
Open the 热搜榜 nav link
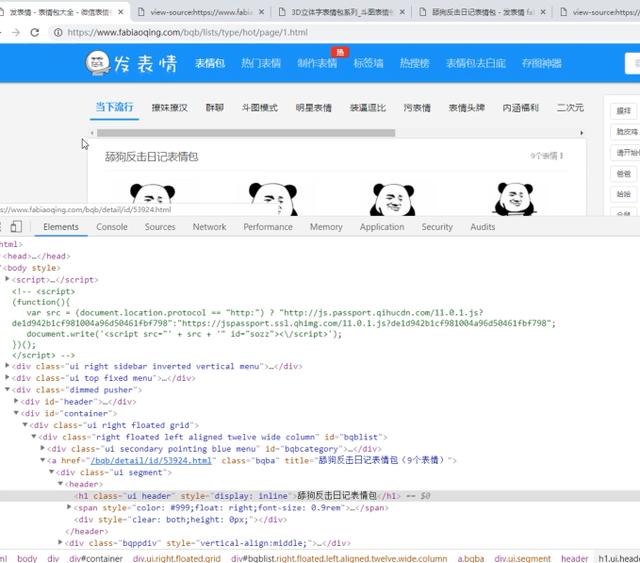tap(414, 63)
